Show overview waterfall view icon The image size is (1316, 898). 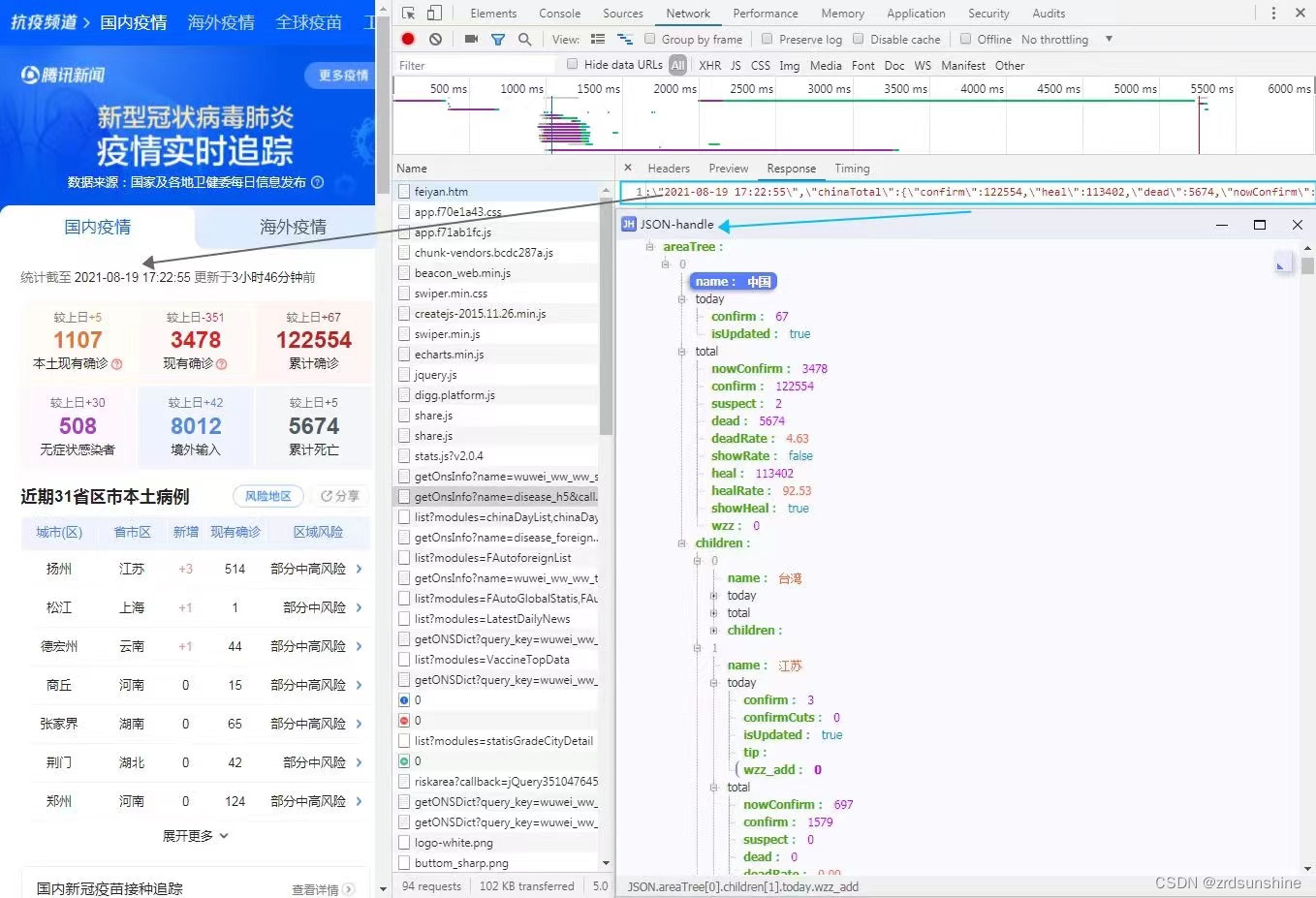click(x=625, y=40)
